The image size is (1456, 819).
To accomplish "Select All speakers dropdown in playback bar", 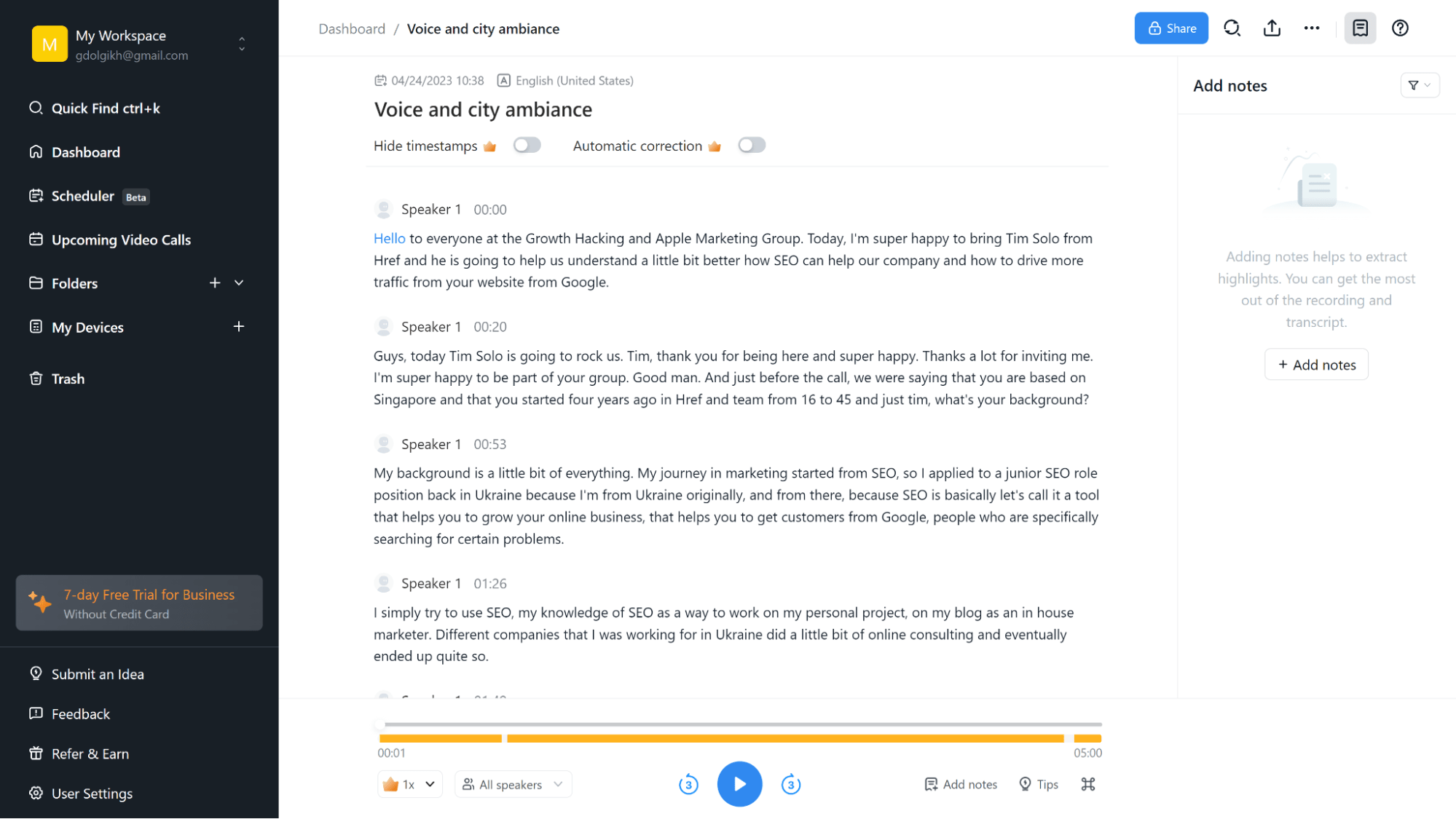I will (513, 784).
